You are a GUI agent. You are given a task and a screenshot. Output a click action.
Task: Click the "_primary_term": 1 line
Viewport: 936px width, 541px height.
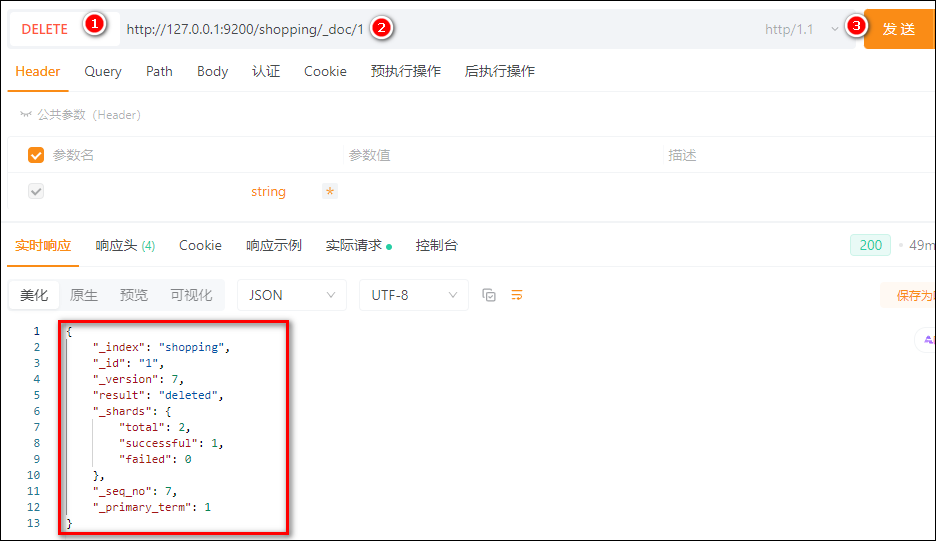point(152,507)
